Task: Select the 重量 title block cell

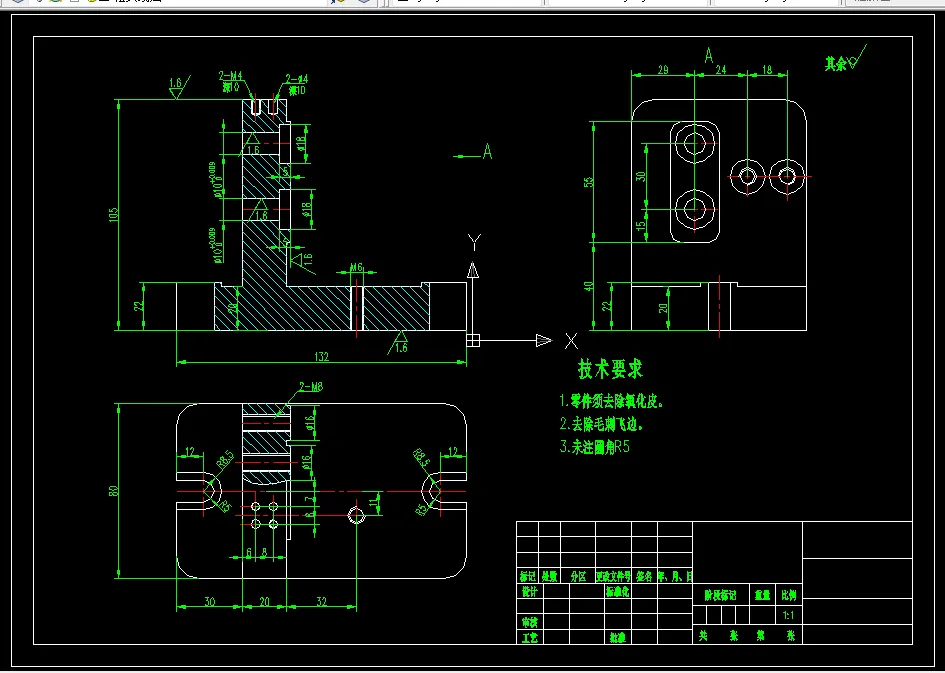Action: pos(762,595)
